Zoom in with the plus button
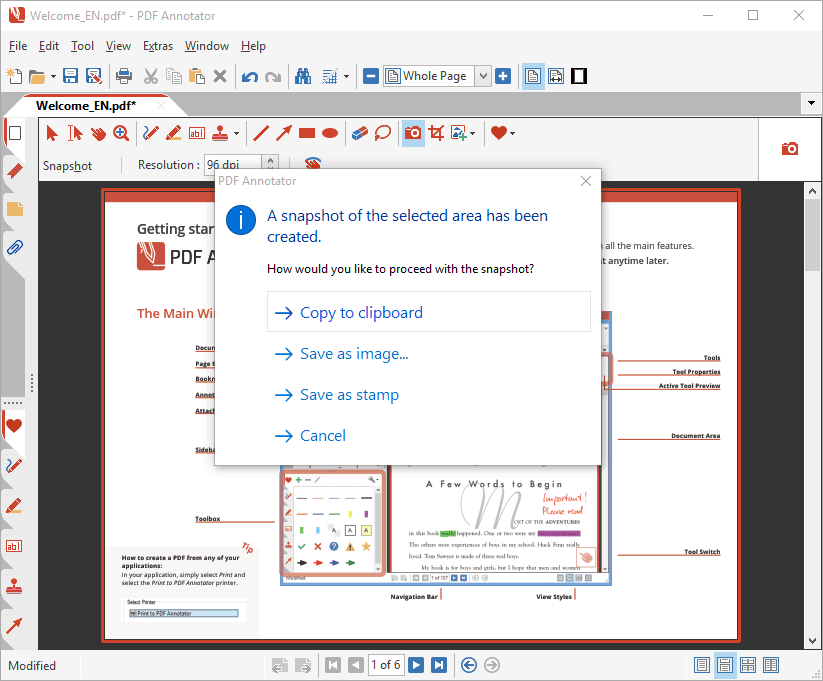 coord(503,76)
